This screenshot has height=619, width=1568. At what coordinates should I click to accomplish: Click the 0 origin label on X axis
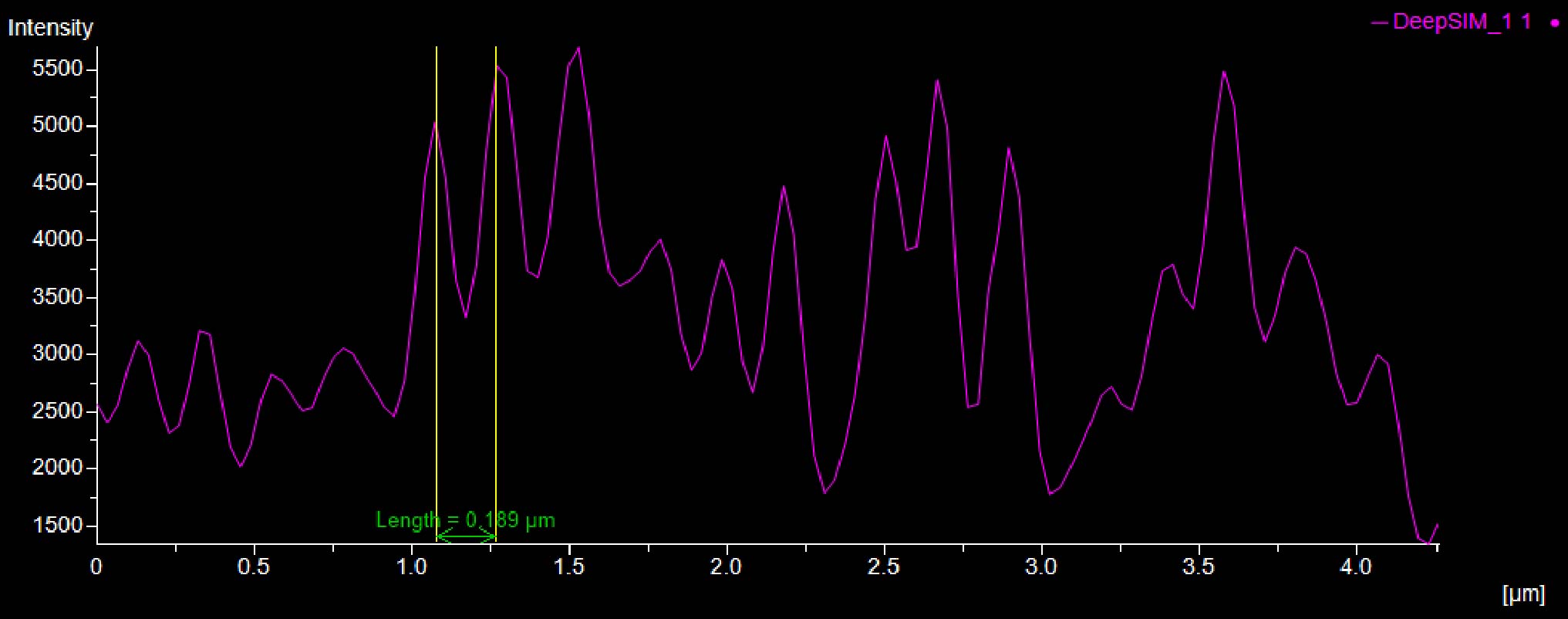[x=96, y=567]
